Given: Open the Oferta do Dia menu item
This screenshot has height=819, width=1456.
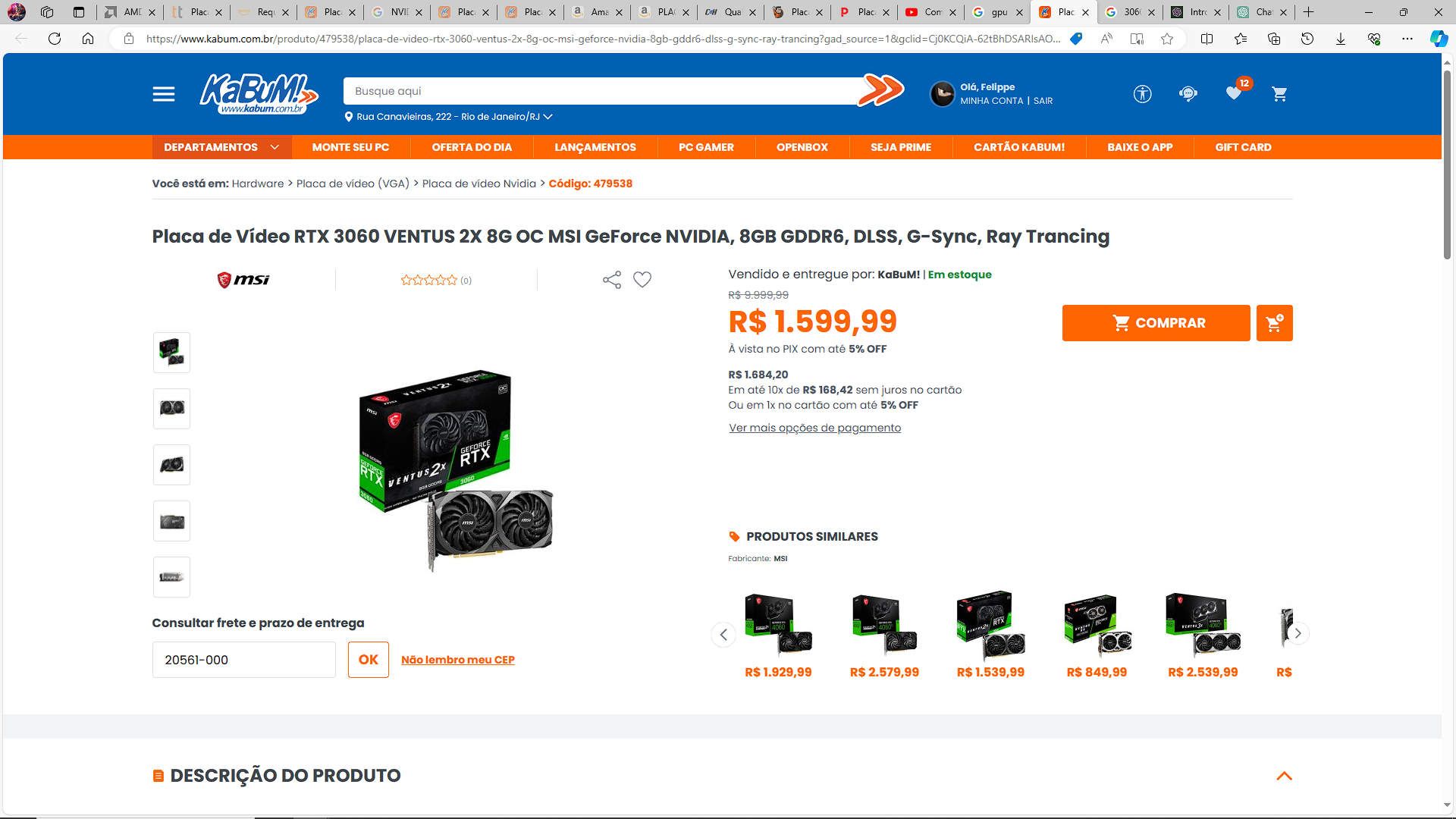Looking at the screenshot, I should pyautogui.click(x=472, y=147).
